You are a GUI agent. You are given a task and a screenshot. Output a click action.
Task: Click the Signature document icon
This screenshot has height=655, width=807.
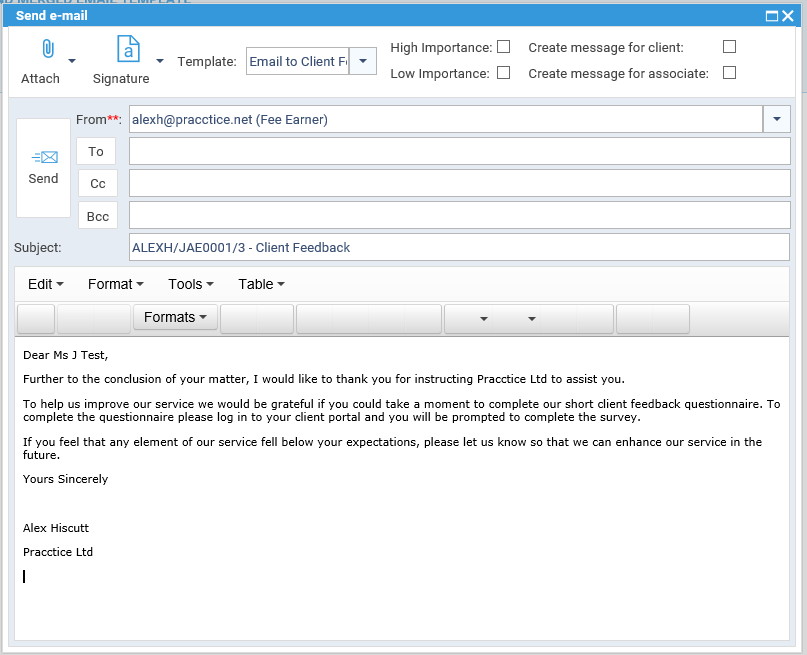128,49
